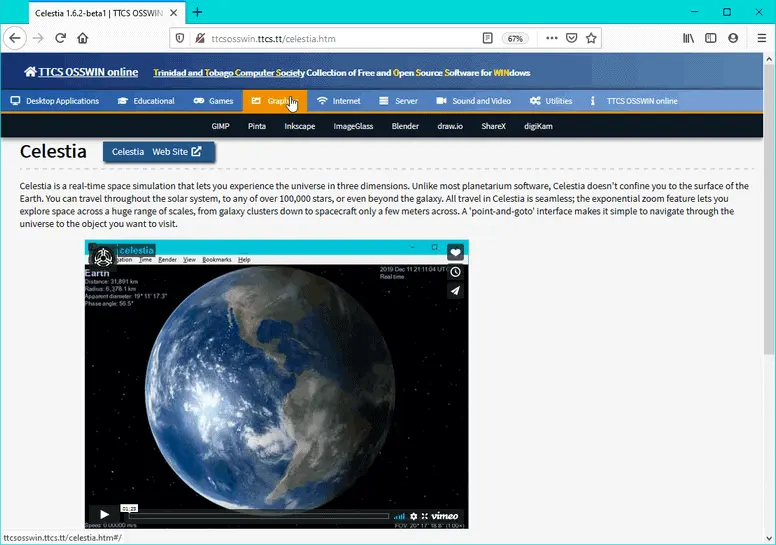Screen dimensions: 776x545
Task: Show the sidebars
Action: 711,38
